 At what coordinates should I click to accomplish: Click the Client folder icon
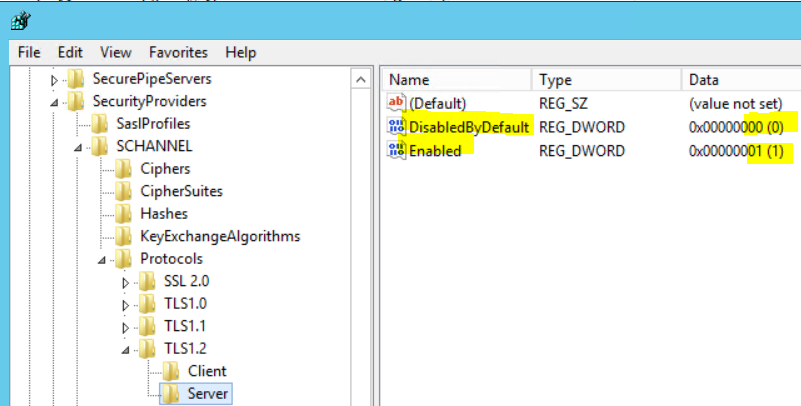[x=171, y=371]
